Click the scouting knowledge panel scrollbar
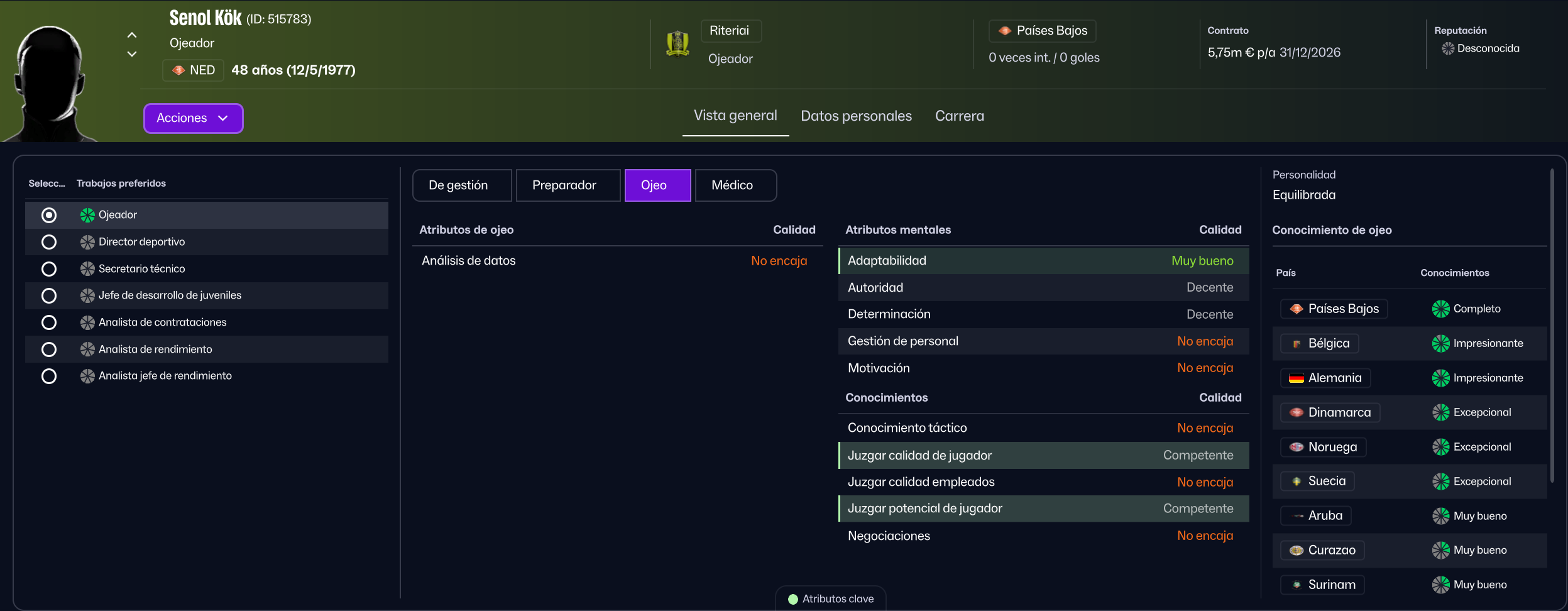The width and height of the screenshot is (1568, 611). coord(1552,326)
